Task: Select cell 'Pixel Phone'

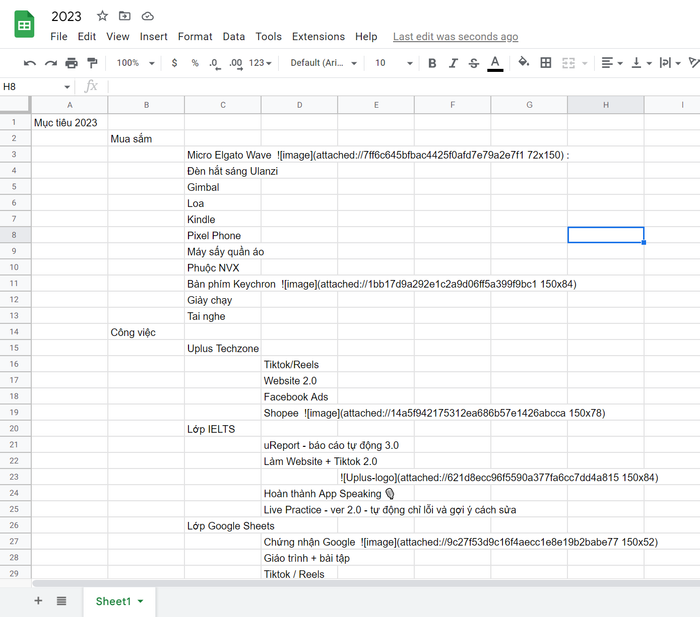Action: 223,235
